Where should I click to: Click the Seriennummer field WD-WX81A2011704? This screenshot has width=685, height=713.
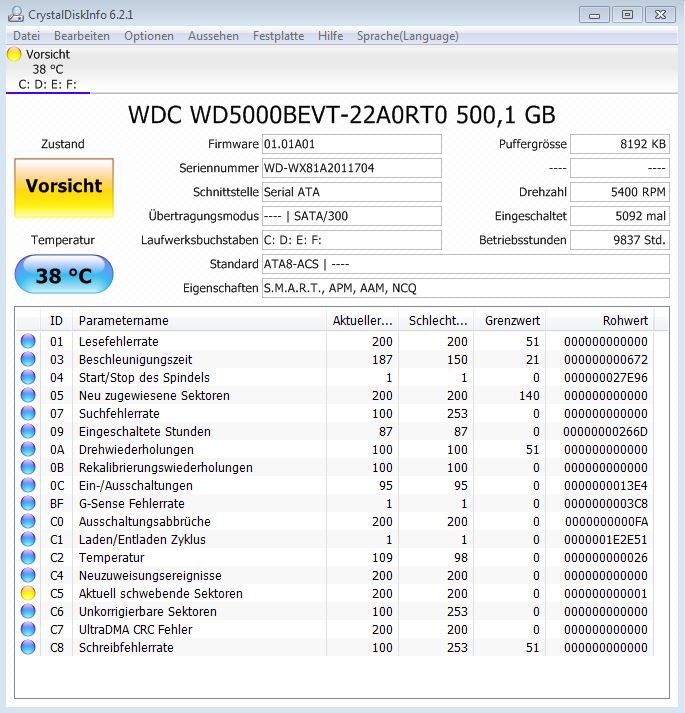pos(352,168)
